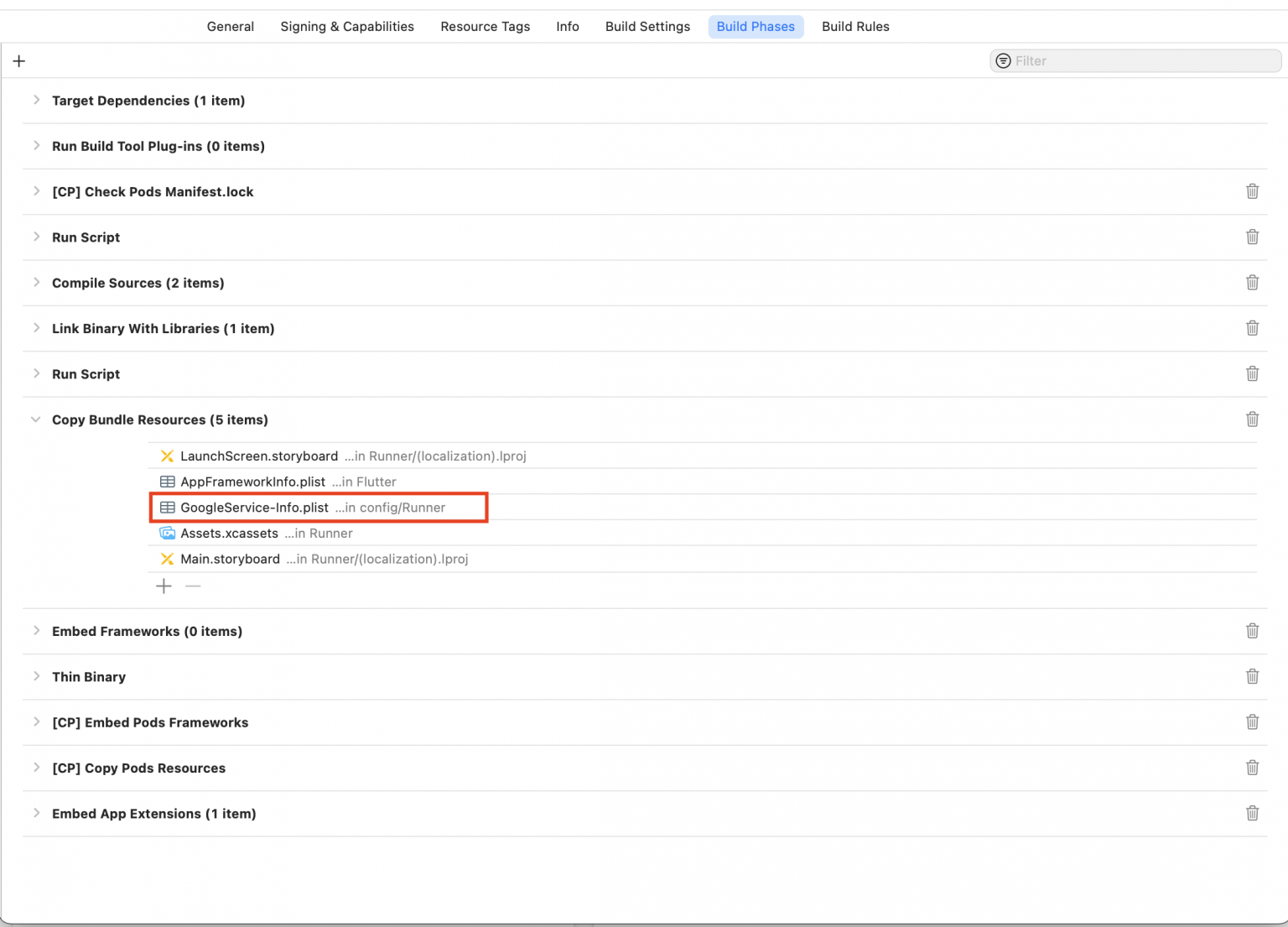
Task: Add a resource with the plus button below Main.storyboard
Action: click(164, 586)
